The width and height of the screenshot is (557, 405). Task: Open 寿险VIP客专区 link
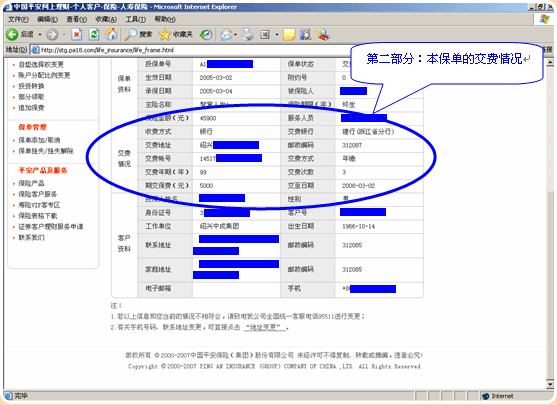pos(39,205)
